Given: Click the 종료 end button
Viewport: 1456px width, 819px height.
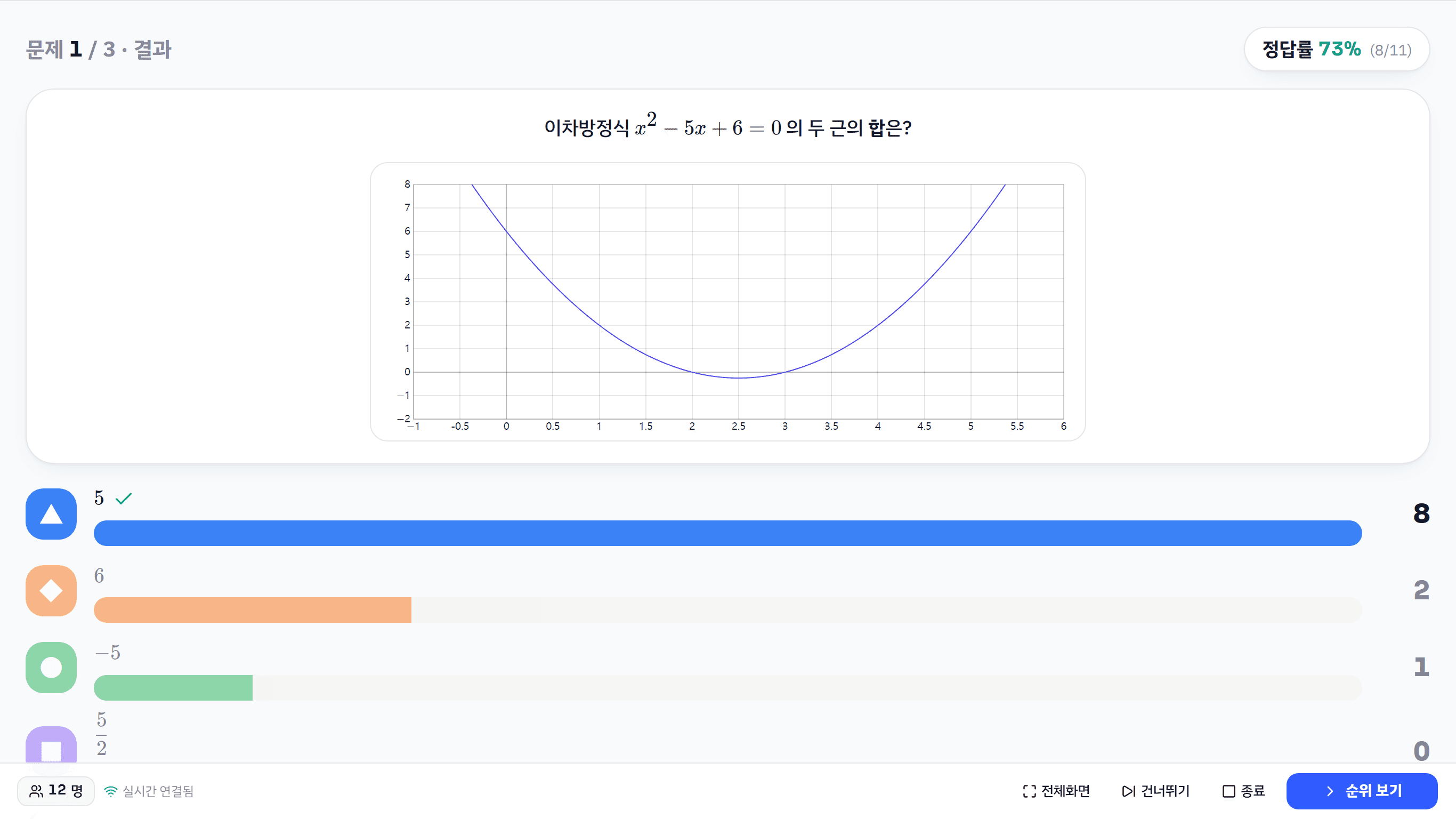Looking at the screenshot, I should [1243, 791].
